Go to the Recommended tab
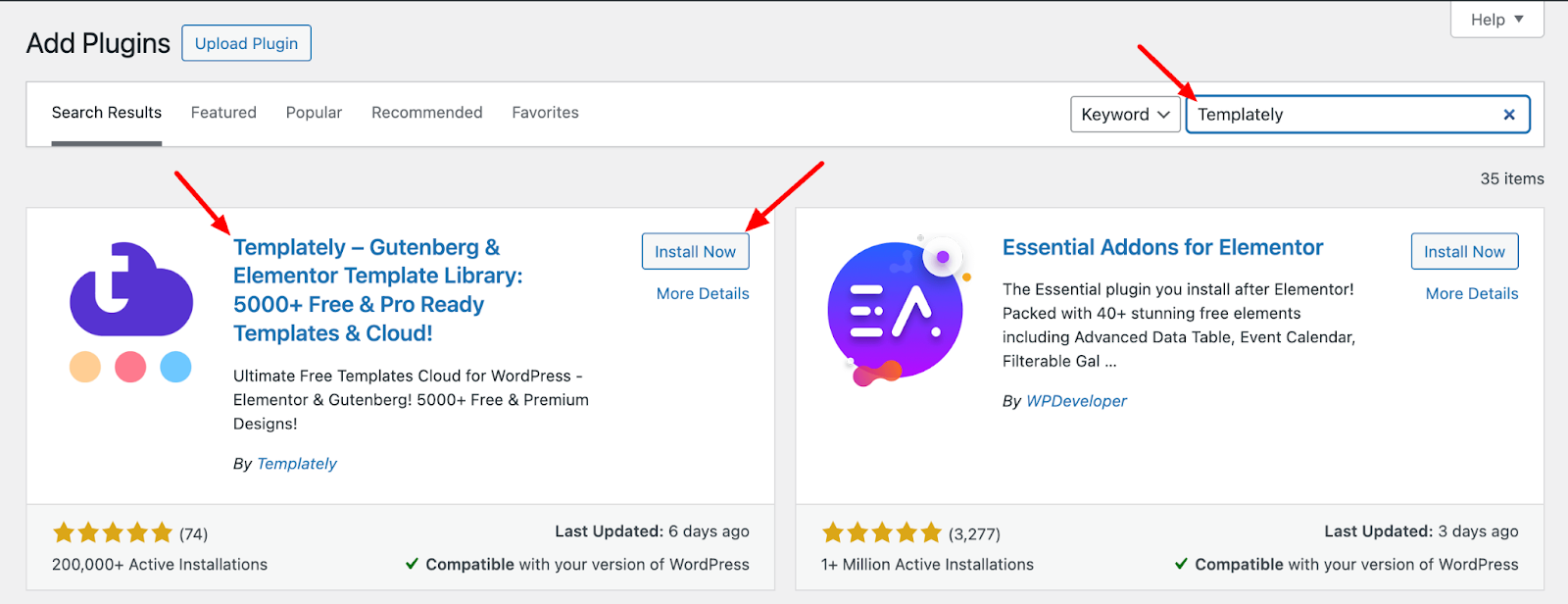The width and height of the screenshot is (1568, 604). click(427, 113)
